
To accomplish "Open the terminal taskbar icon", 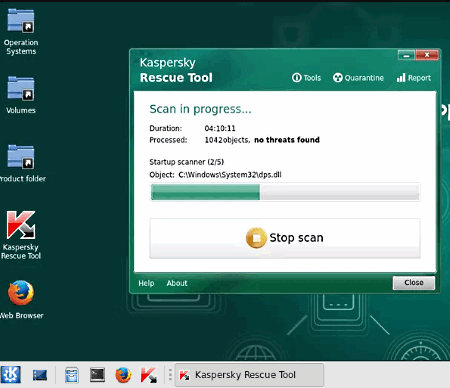I will tap(97, 375).
